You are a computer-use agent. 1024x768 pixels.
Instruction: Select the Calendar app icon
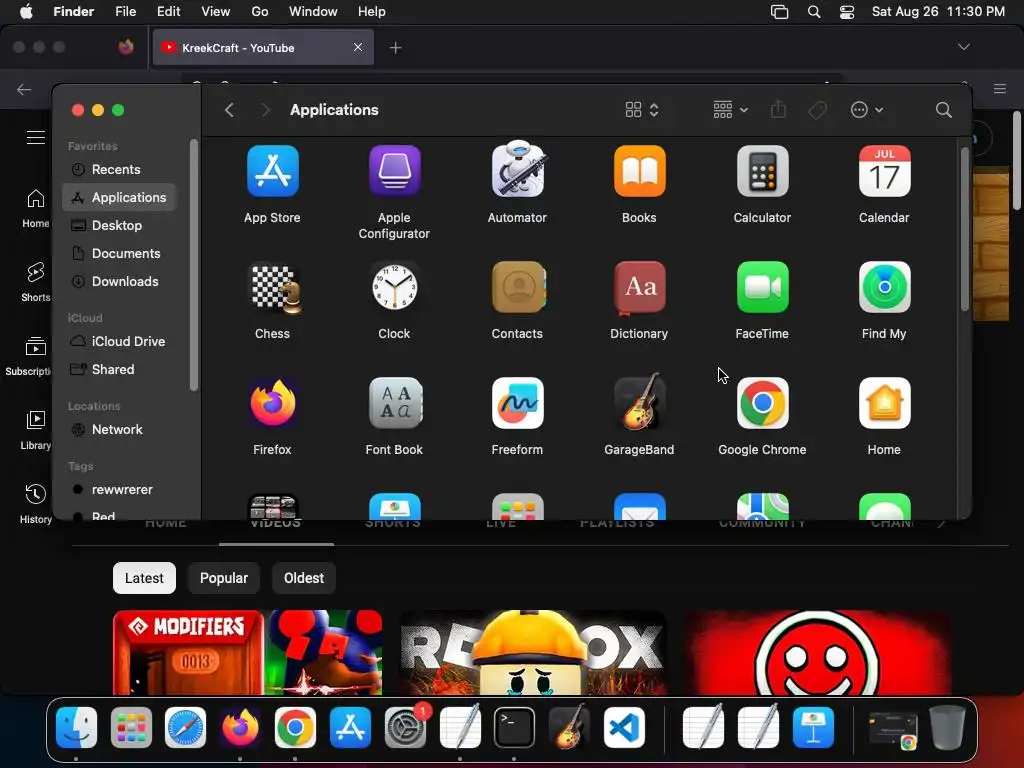884,171
